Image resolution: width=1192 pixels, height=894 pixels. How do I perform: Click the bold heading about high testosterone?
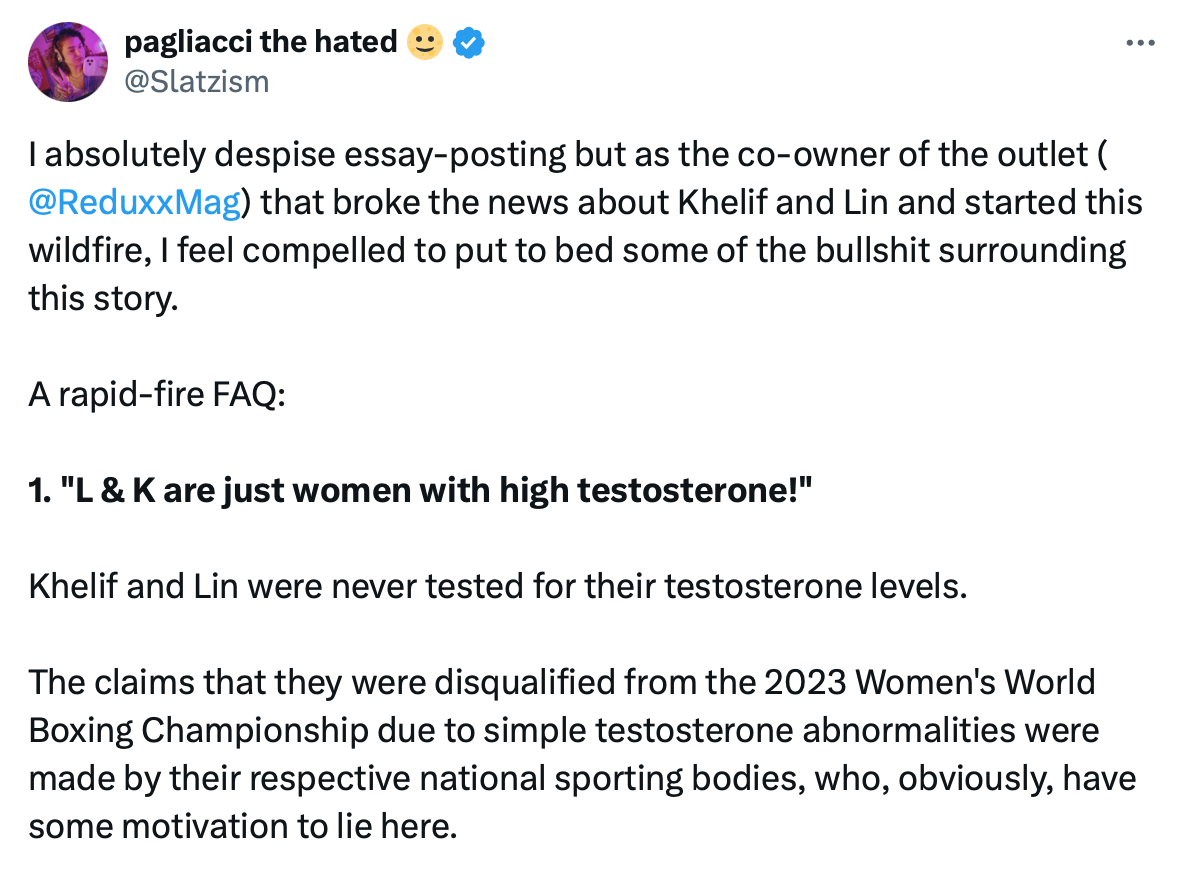click(420, 490)
